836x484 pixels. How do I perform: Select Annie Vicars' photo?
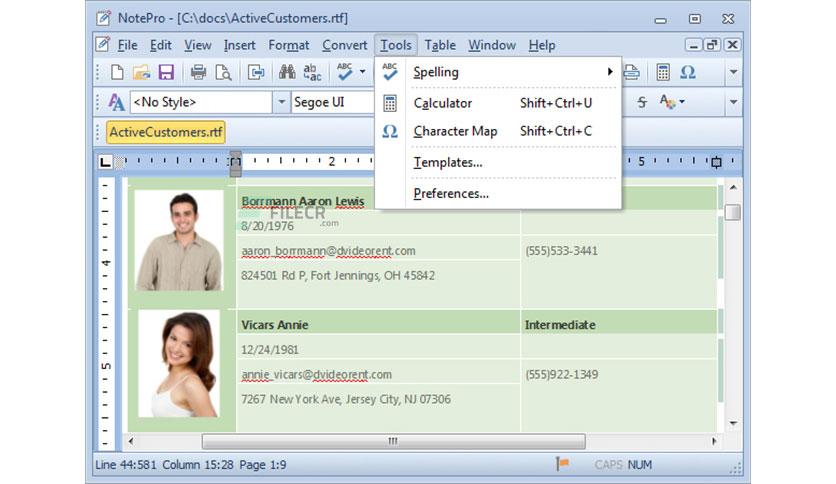point(179,364)
